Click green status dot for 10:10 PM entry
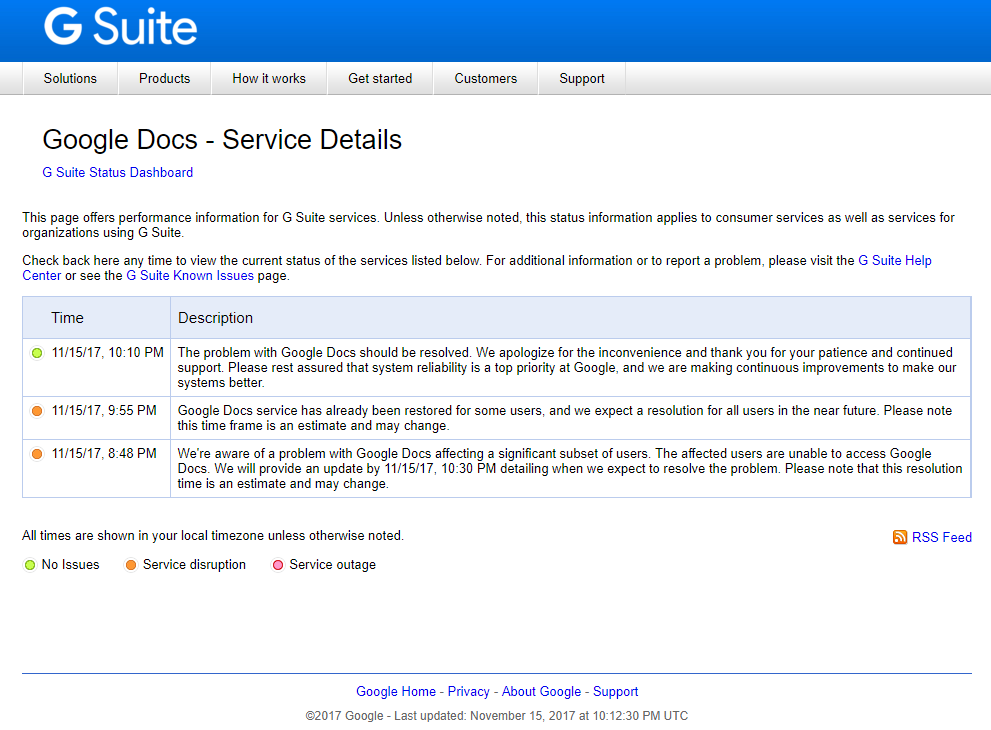991x730 pixels. coord(37,353)
